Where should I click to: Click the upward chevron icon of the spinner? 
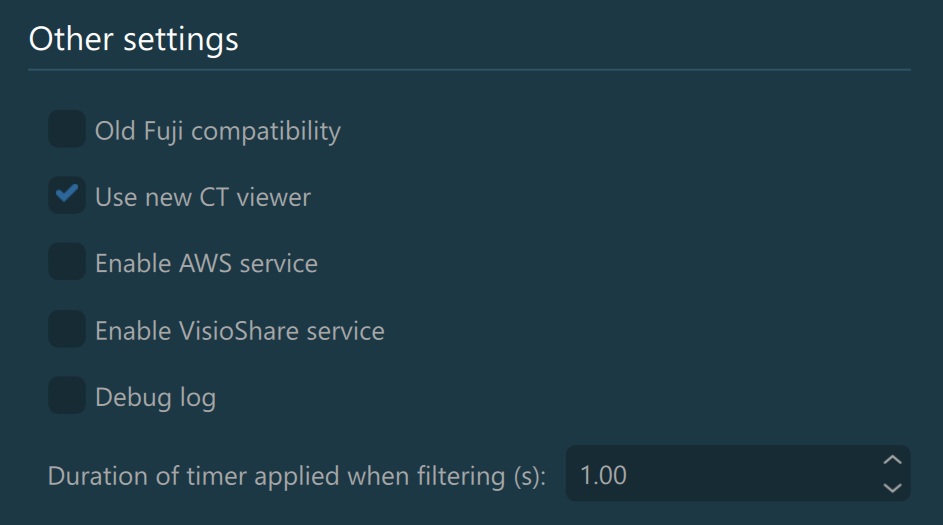(893, 460)
